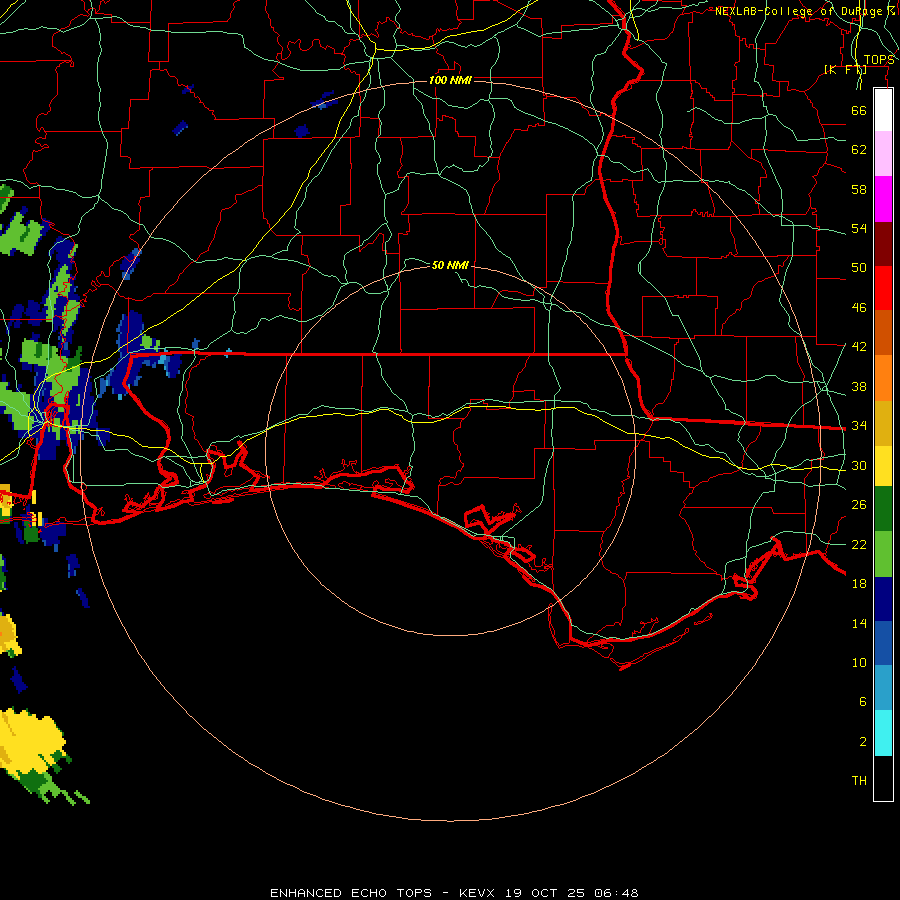Click the dark maroon legend swatch

tap(883, 244)
